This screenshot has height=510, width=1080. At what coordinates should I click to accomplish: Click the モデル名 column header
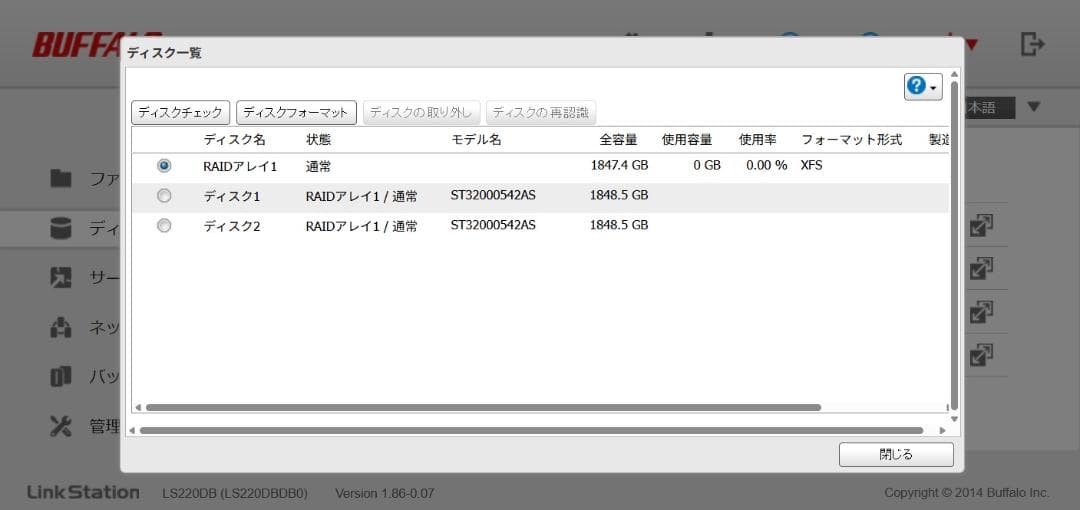tap(476, 140)
